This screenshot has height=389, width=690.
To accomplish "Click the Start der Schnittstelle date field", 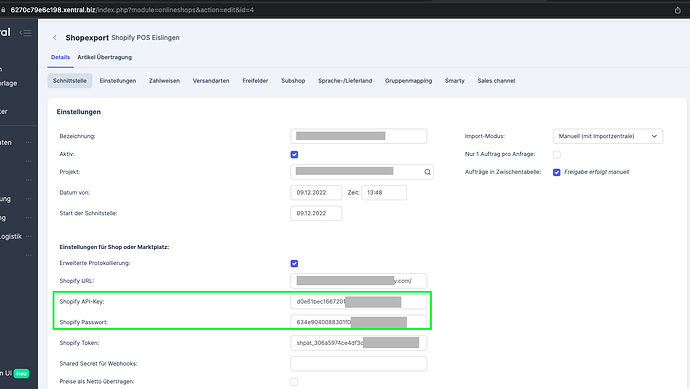I will (316, 213).
